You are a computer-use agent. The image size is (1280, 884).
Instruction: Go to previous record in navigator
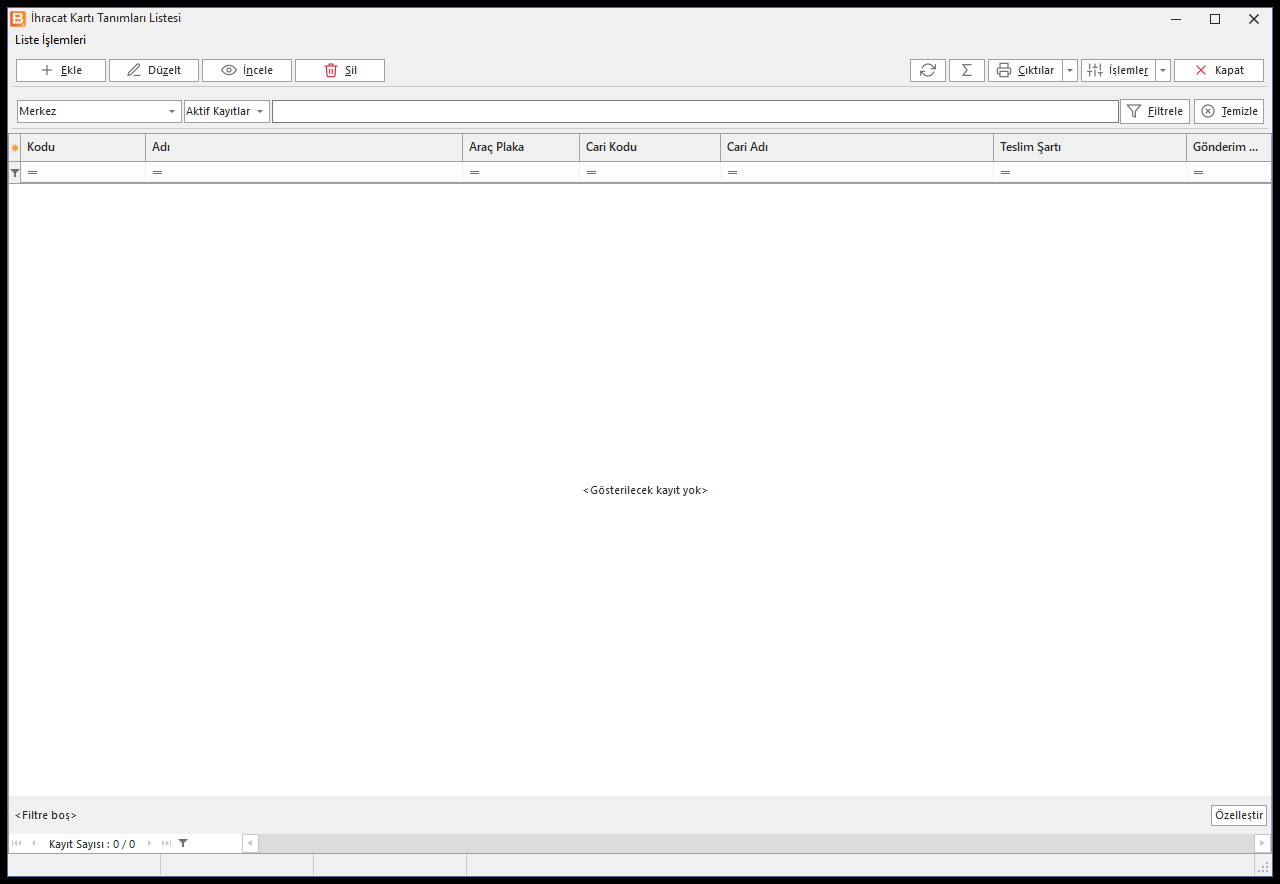point(33,843)
